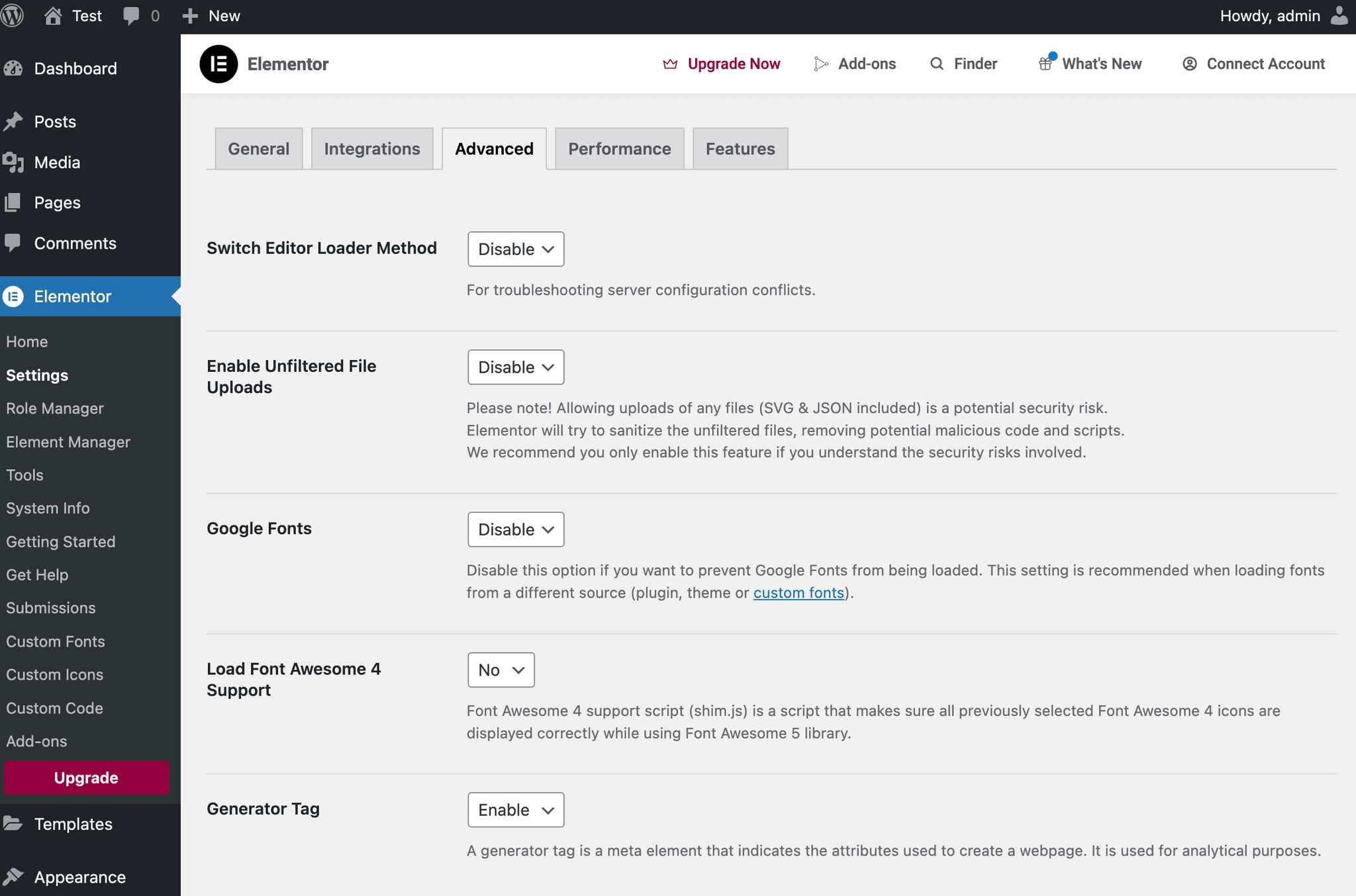
Task: Enable Unfiltered File Uploads
Action: click(515, 367)
